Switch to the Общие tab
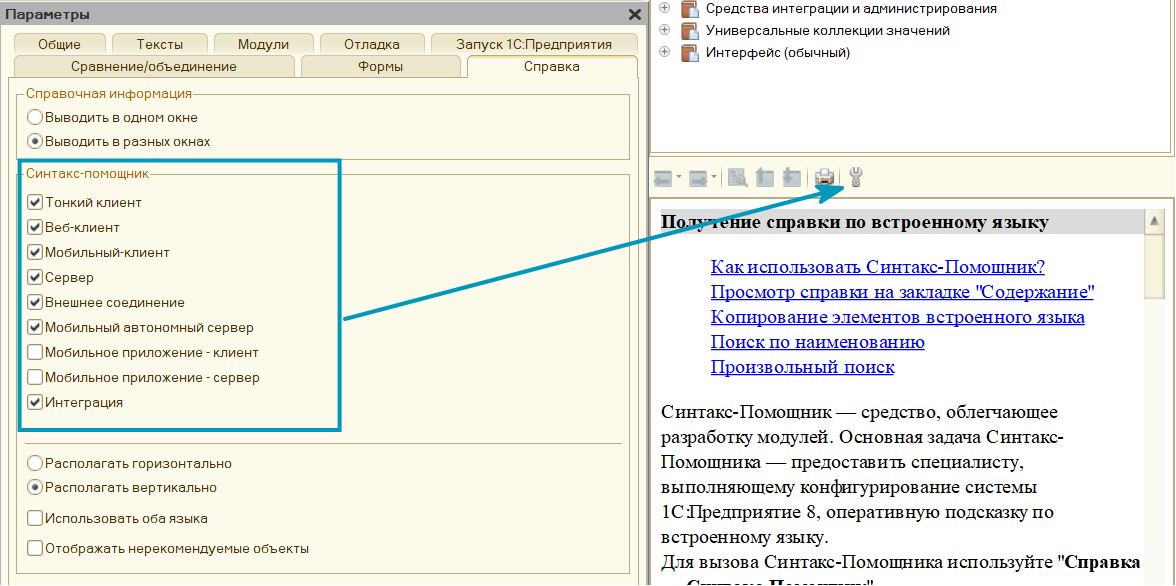Viewport: 1176px width, 586px height. coord(57,44)
